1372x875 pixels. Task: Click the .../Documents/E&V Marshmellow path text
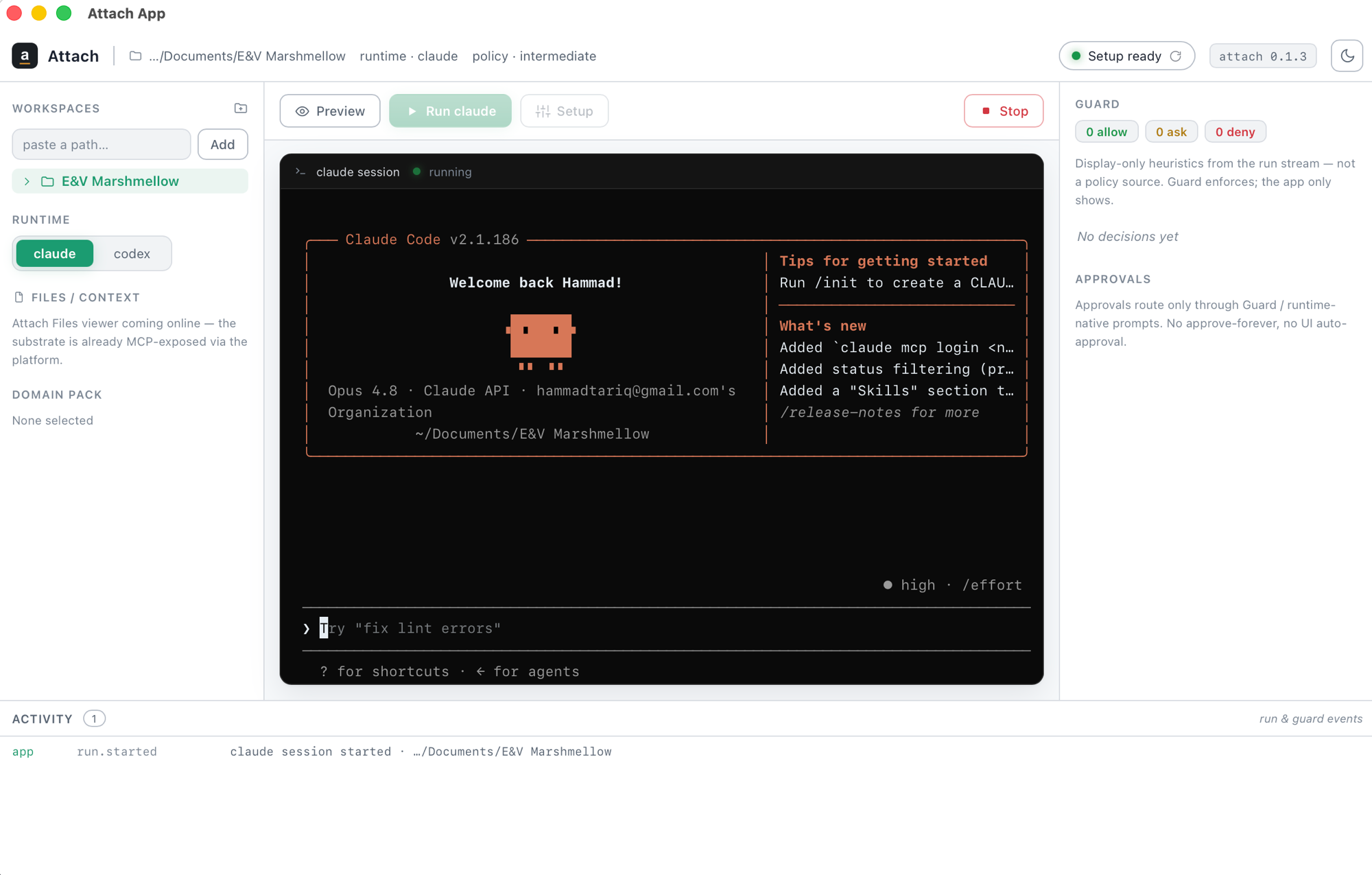click(x=247, y=56)
